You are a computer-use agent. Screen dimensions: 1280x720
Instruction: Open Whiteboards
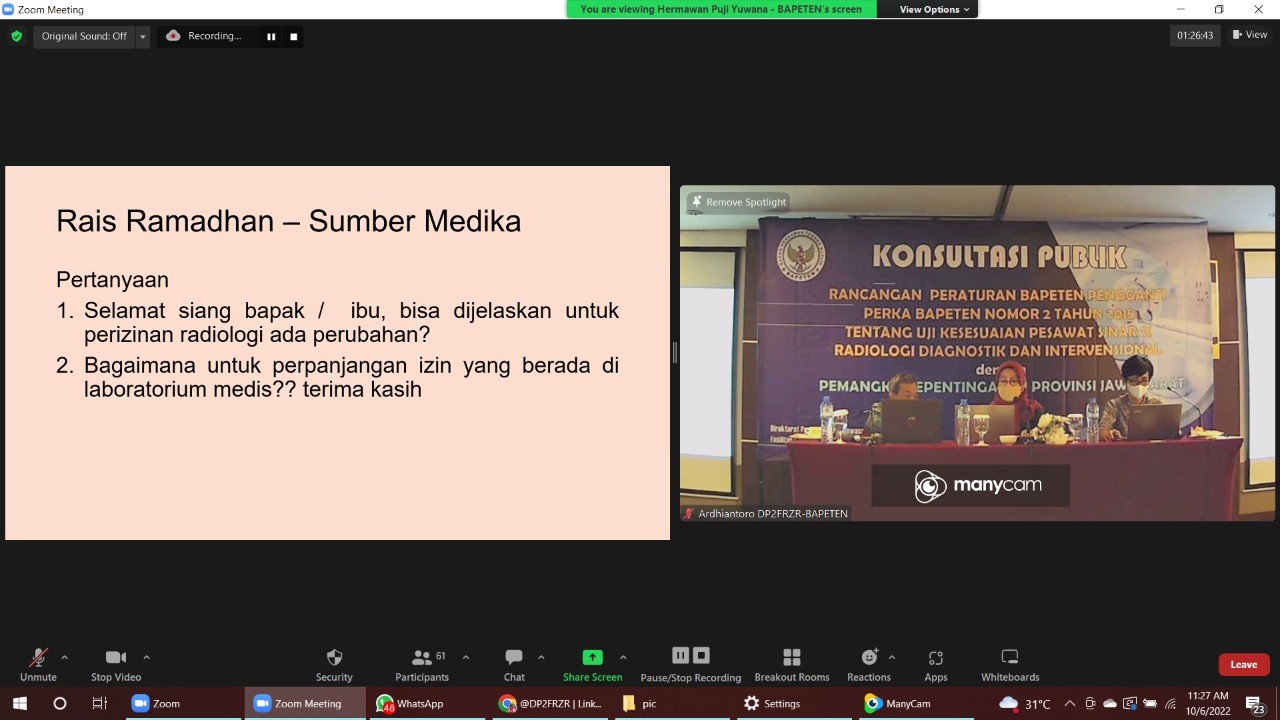1009,658
